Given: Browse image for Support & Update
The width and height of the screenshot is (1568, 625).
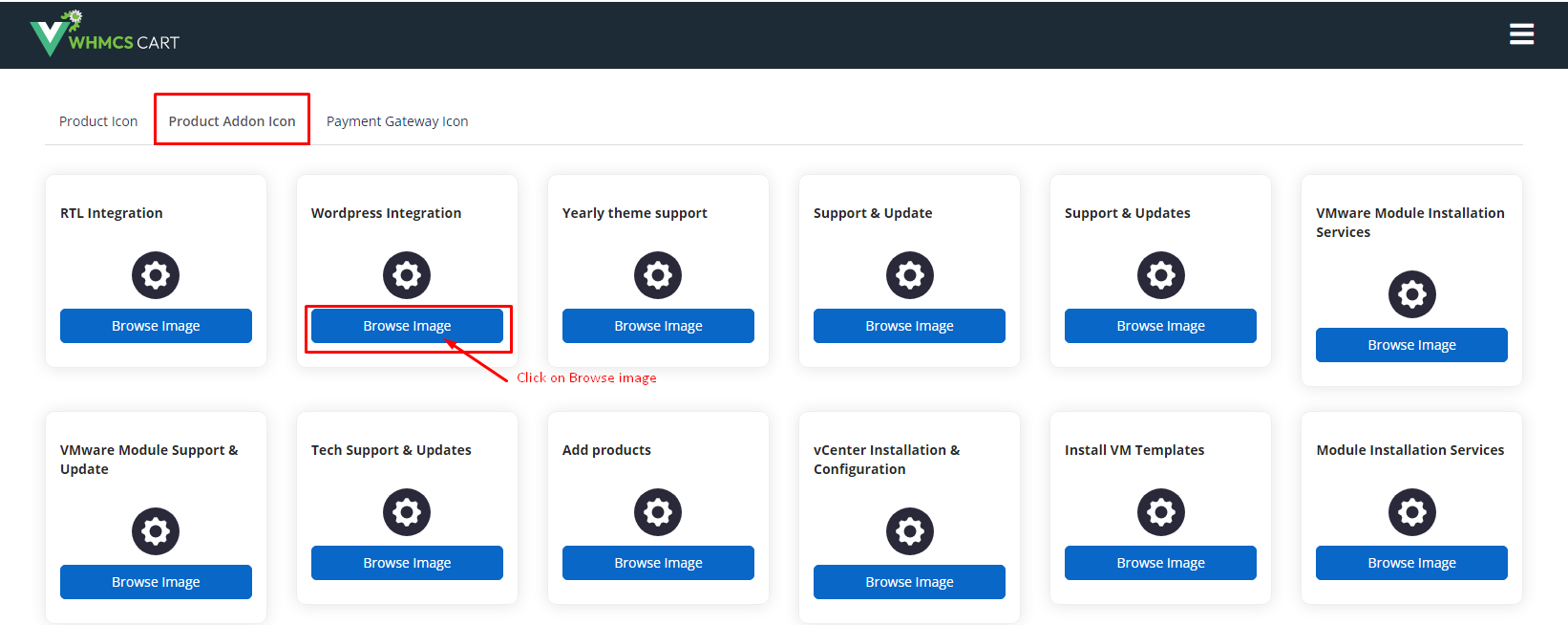Looking at the screenshot, I should point(909,326).
